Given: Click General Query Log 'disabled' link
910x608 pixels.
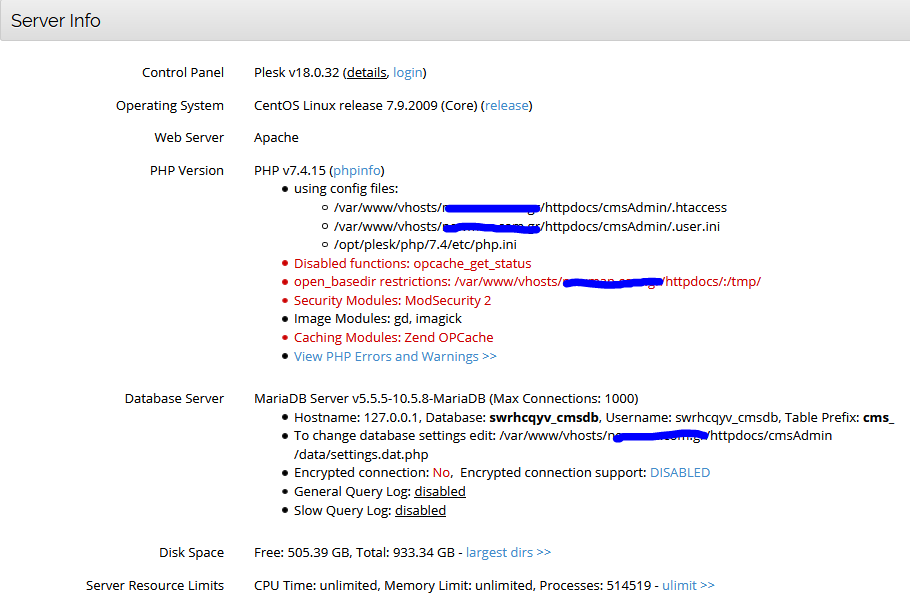Looking at the screenshot, I should tap(440, 492).
